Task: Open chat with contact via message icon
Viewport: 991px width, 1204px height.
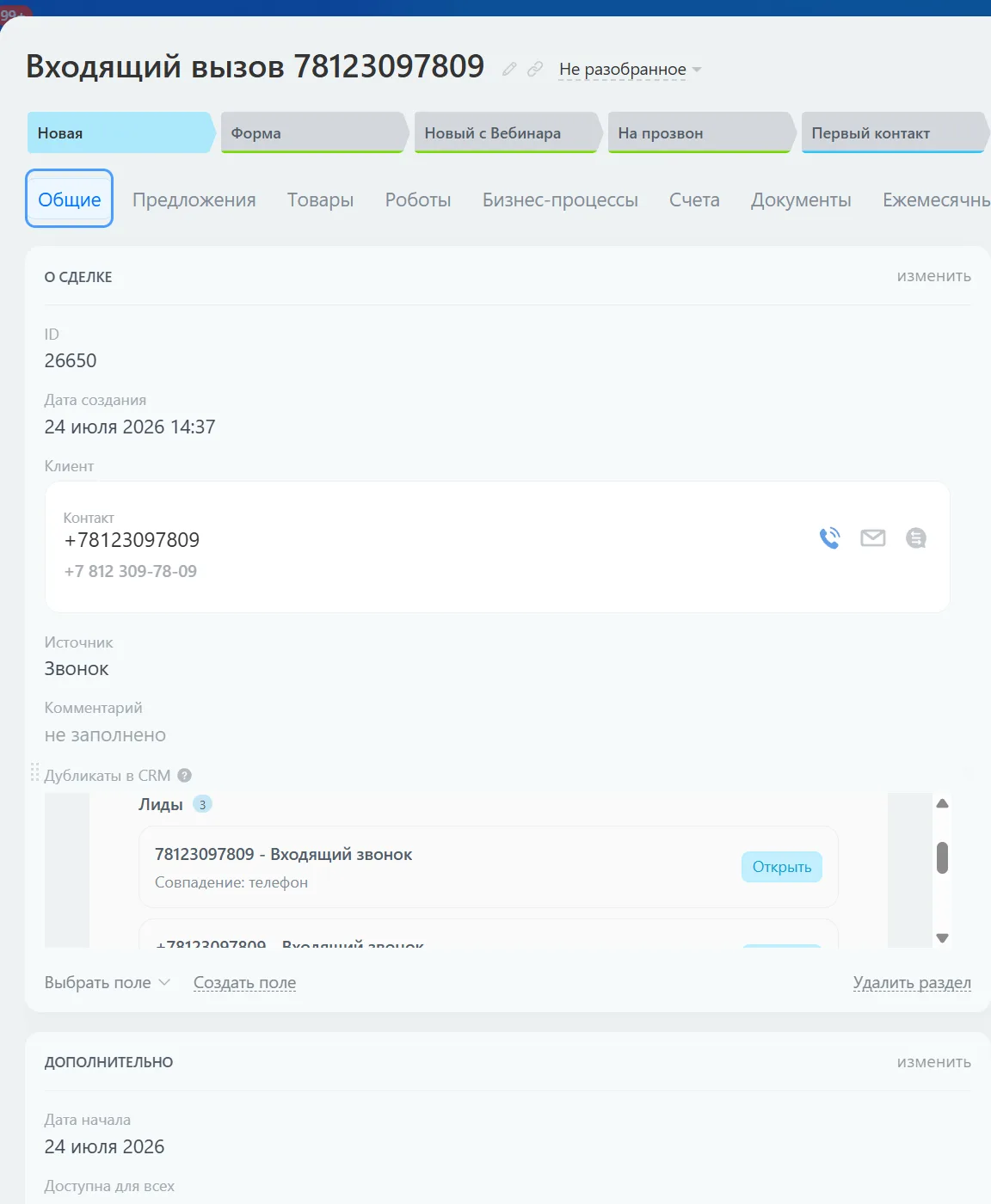Action: coord(916,538)
